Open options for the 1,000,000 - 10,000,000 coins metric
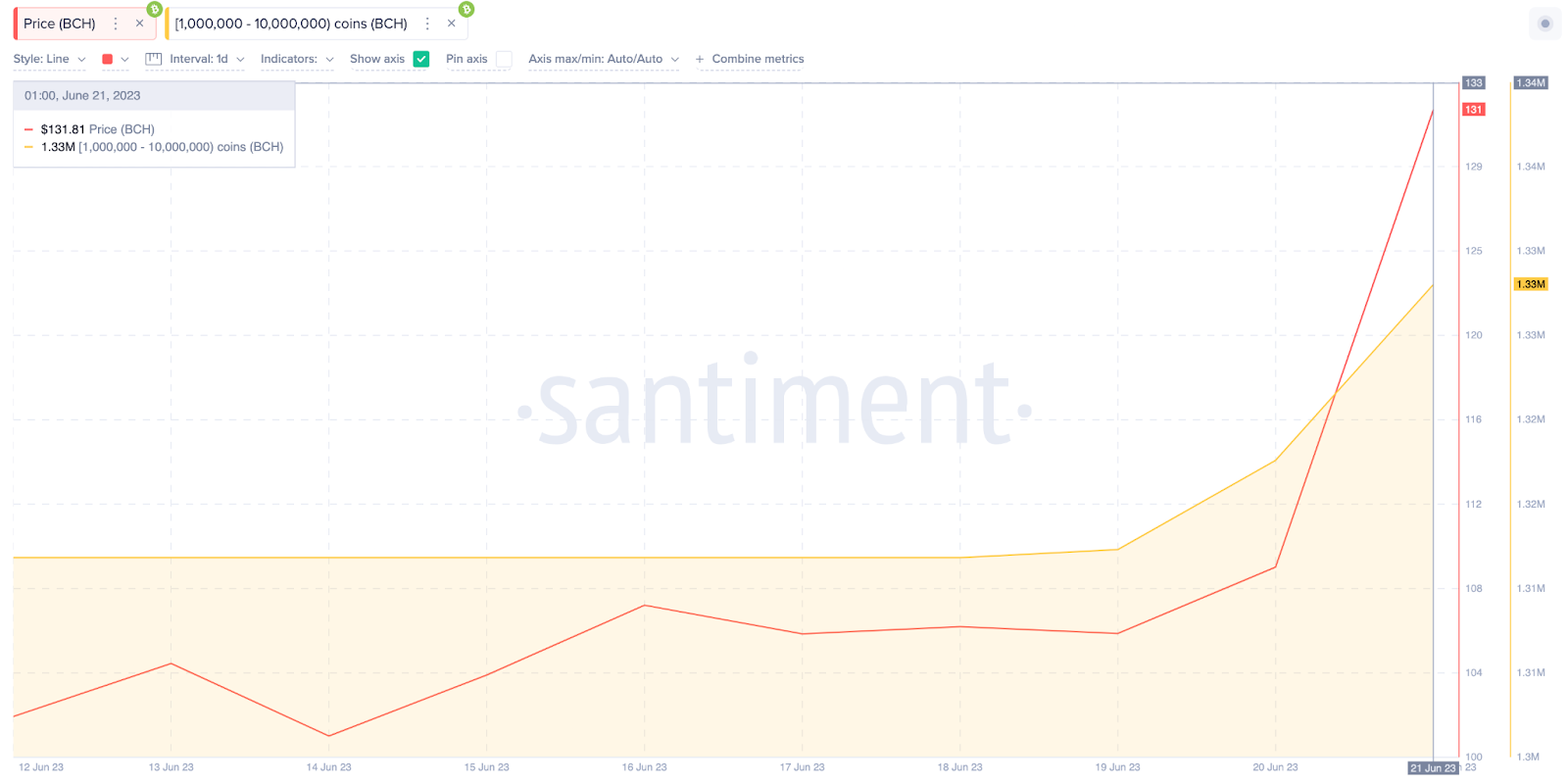 click(427, 24)
